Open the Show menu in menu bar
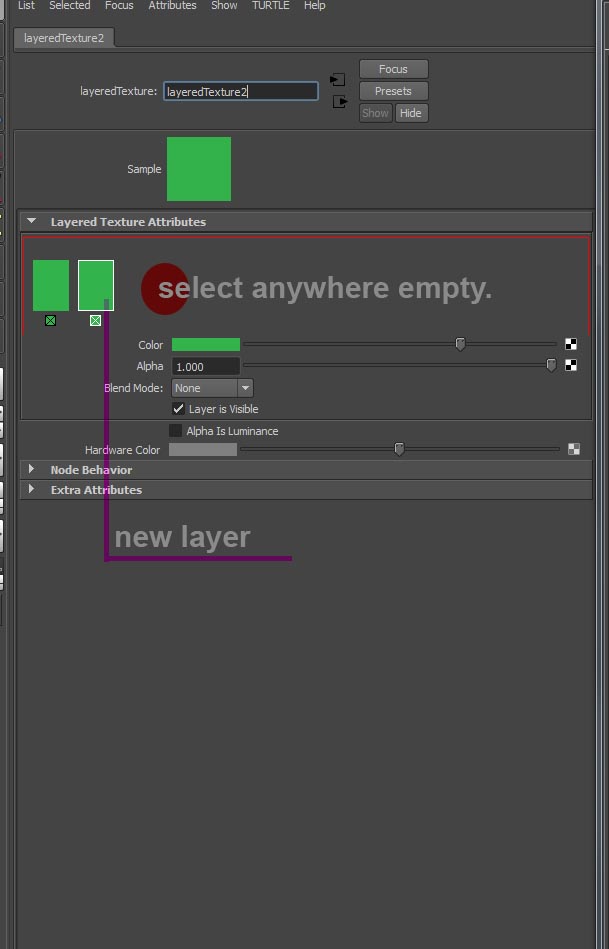The width and height of the screenshot is (609, 949). pyautogui.click(x=224, y=5)
